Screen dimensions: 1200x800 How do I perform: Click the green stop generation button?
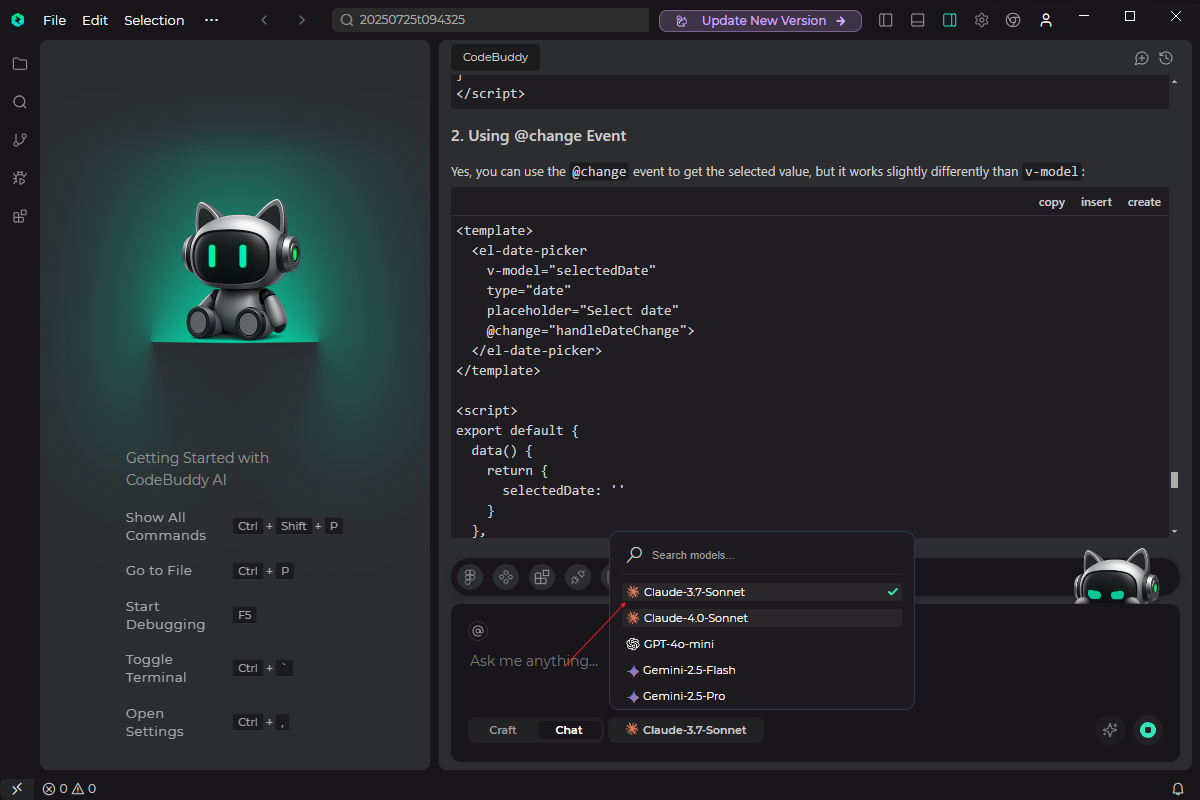[1148, 730]
